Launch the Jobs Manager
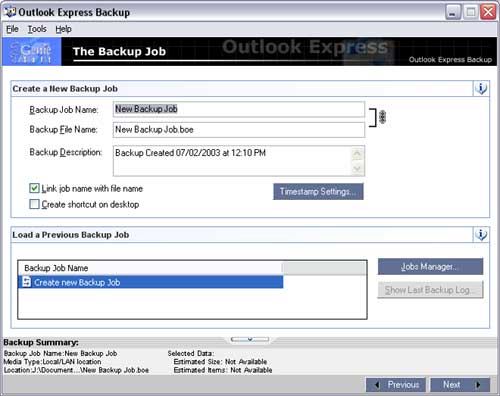This screenshot has height=396, width=500. pos(430,267)
